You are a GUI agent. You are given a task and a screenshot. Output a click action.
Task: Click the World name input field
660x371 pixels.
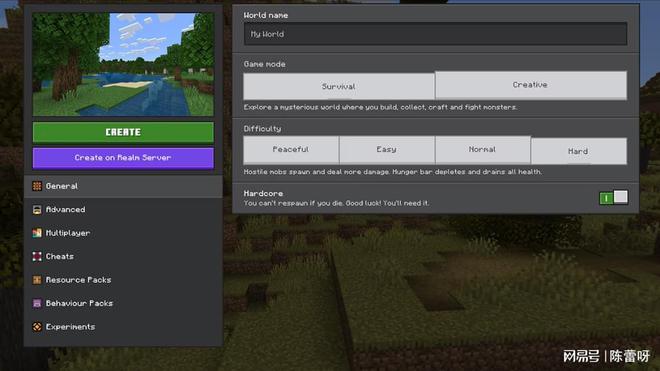tap(435, 34)
